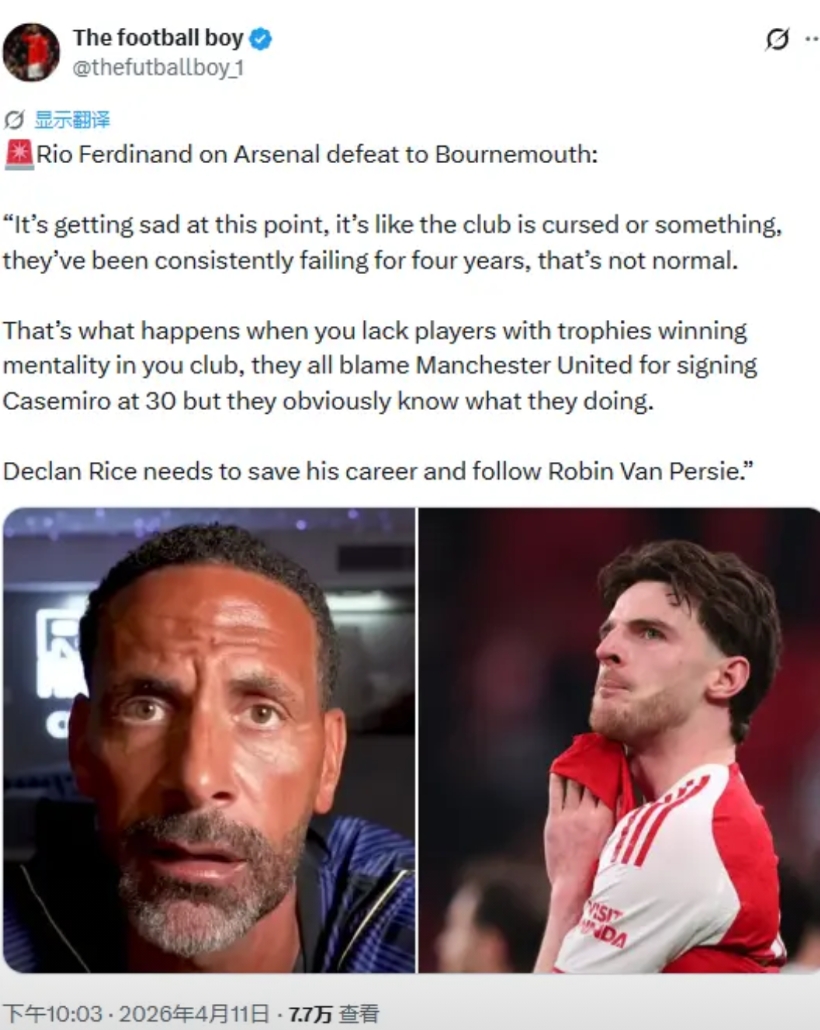Open the Declan Rice photo
Image resolution: width=820 pixels, height=1030 pixels.
[619, 740]
